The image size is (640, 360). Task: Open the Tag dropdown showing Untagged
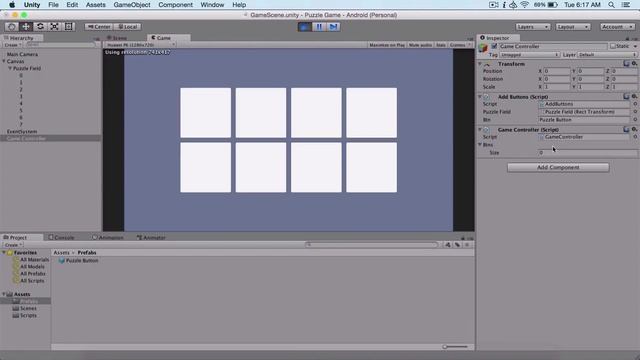pyautogui.click(x=529, y=55)
